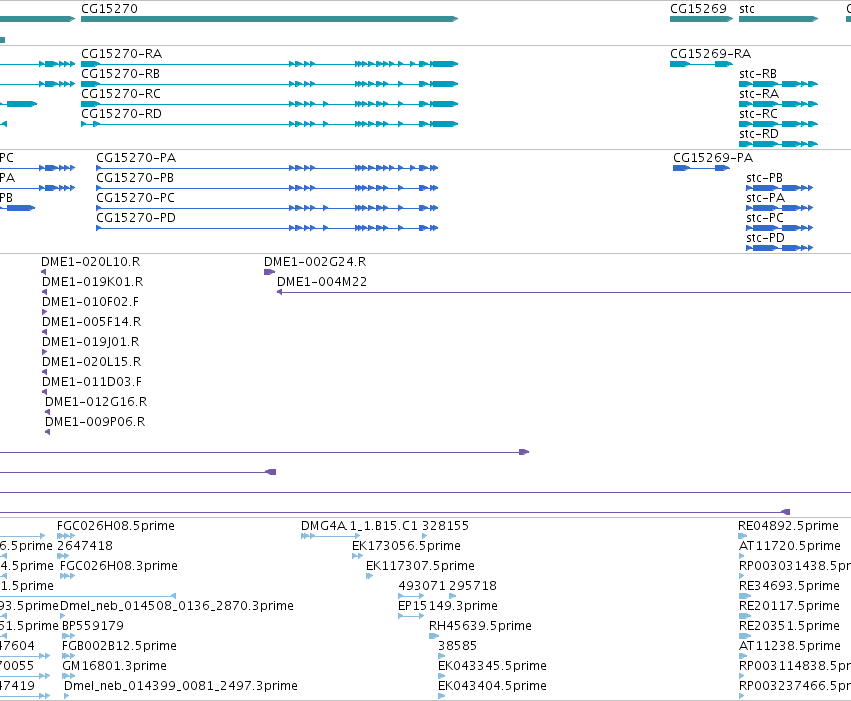Select the DME1-004M22 BAC label

tap(322, 282)
